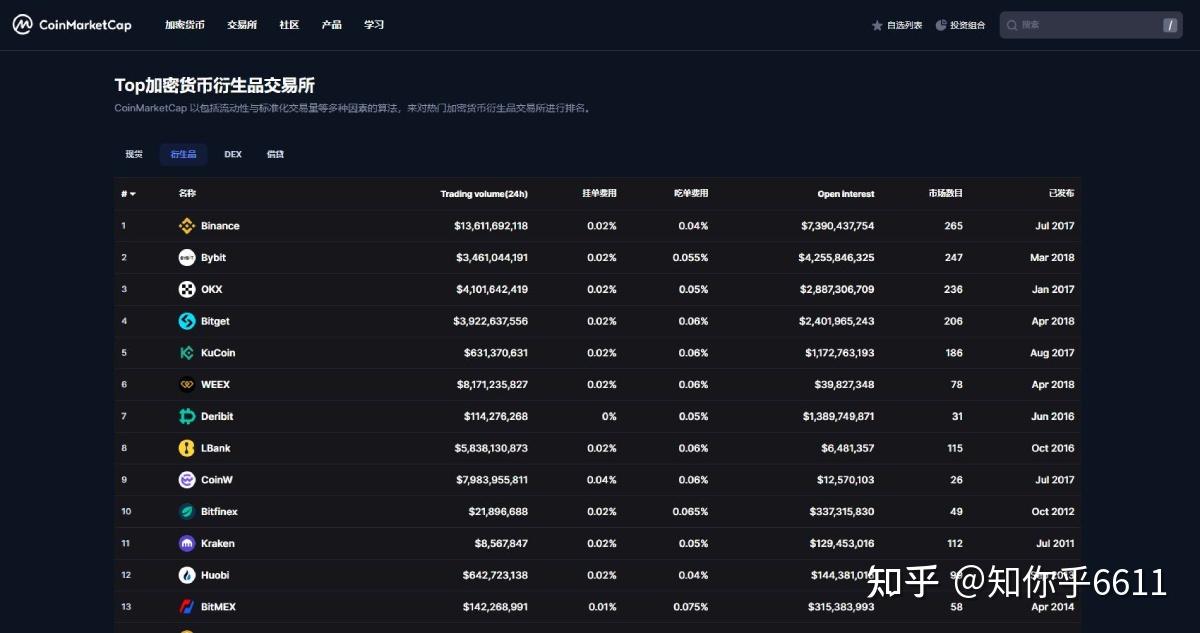Open the 交易所 menu
The width and height of the screenshot is (1200, 633).
pos(242,25)
